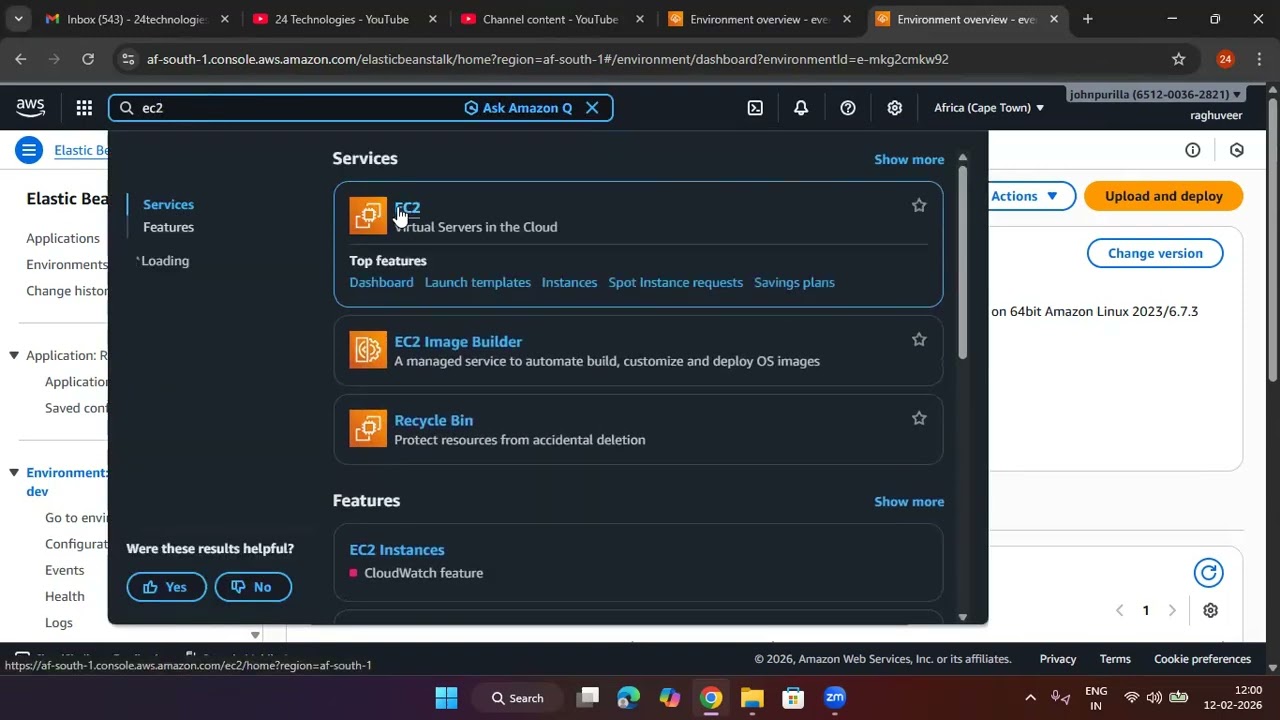This screenshot has width=1280, height=720.
Task: Clear the ec2 search with X icon
Action: point(592,108)
